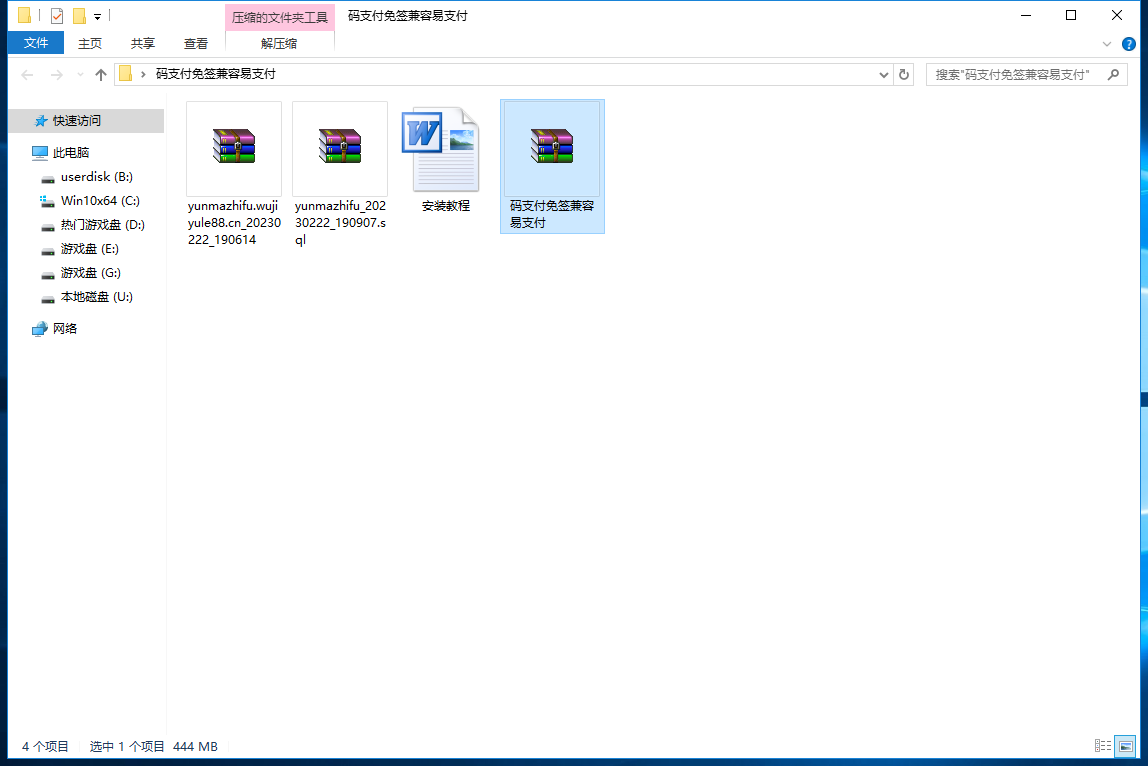Image resolution: width=1148 pixels, height=766 pixels.
Task: Switch to large icons view in status bar
Action: pyautogui.click(x=1126, y=746)
